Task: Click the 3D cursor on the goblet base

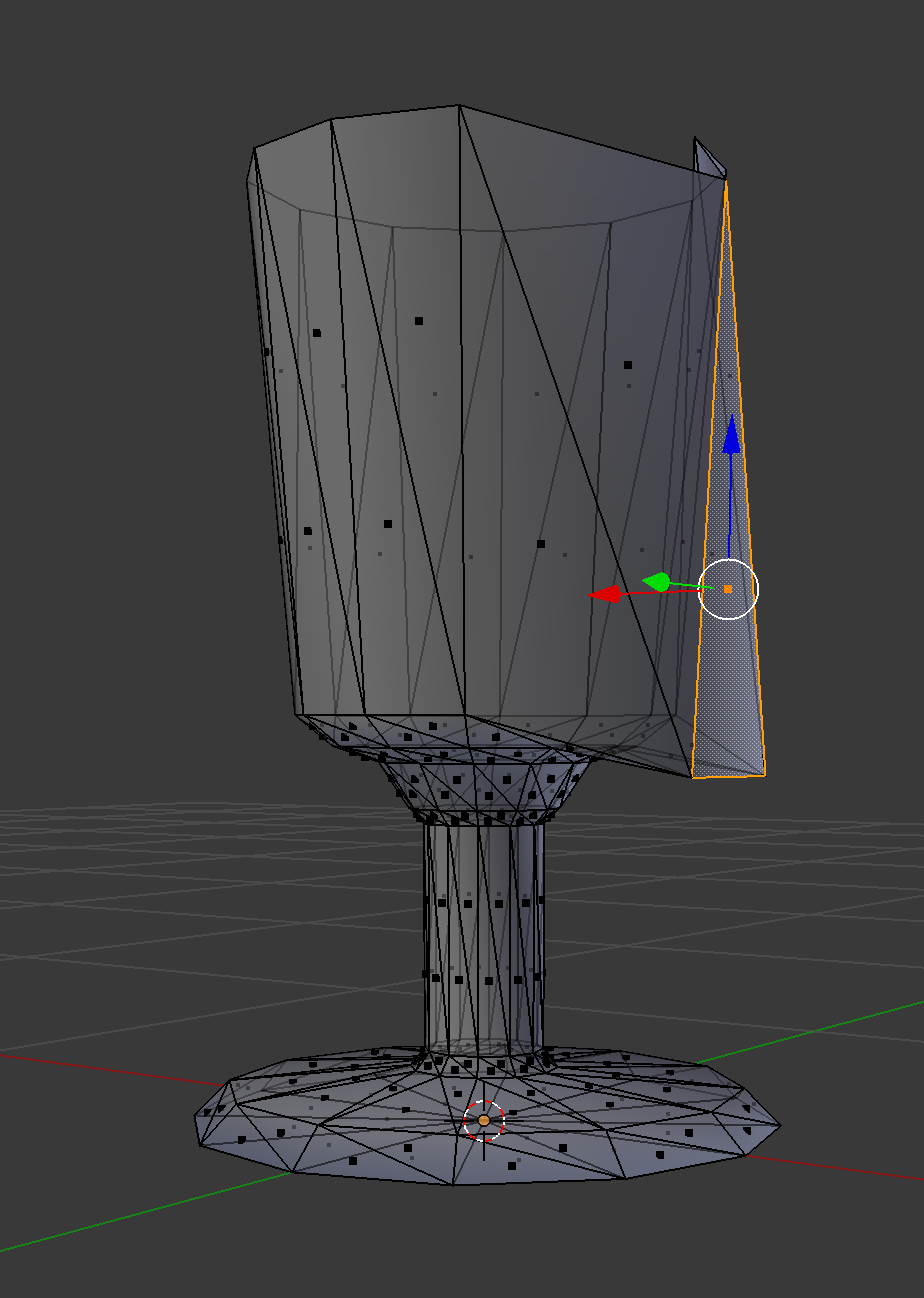Action: pyautogui.click(x=484, y=1121)
